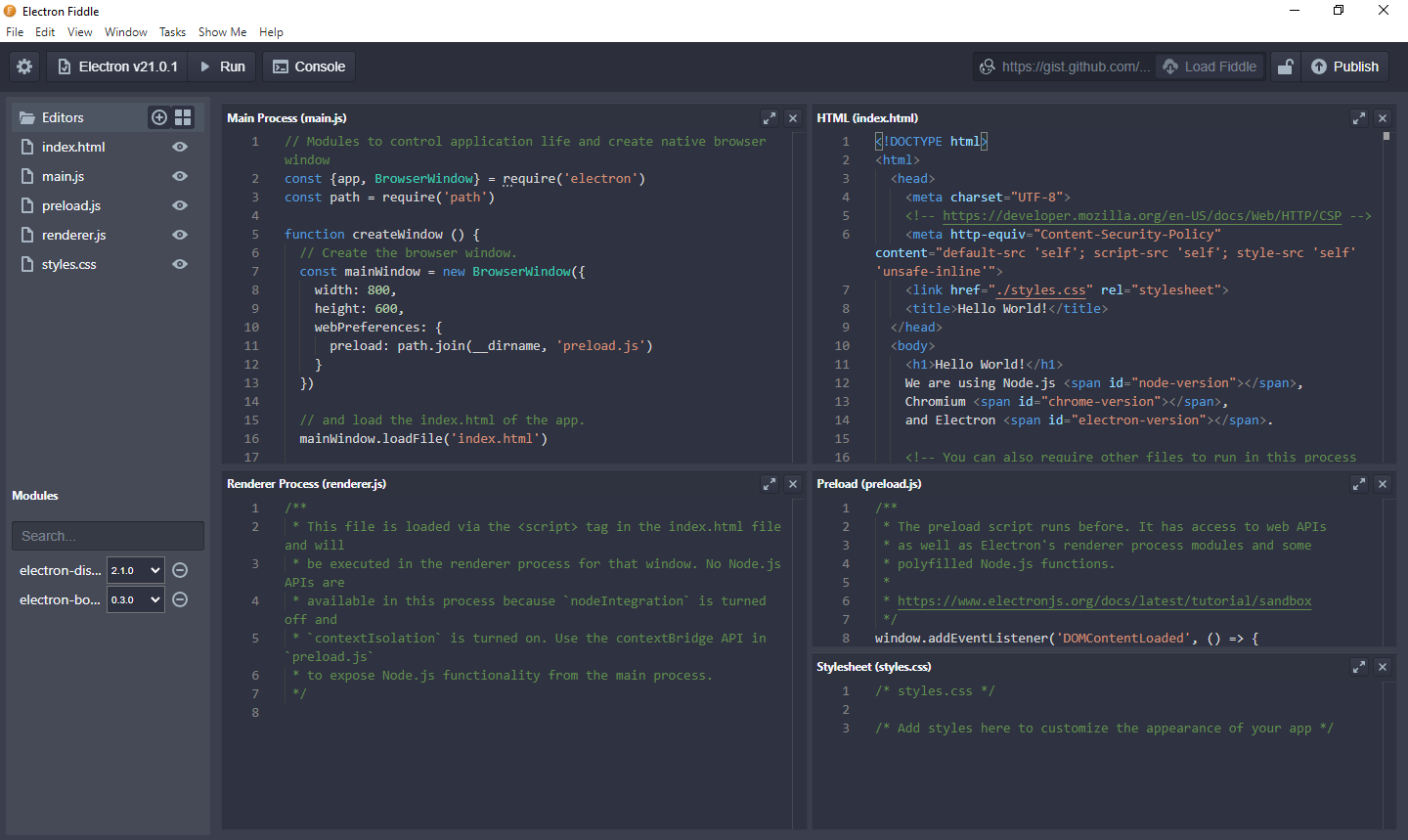
Task: Open the settings gear in toolbar
Action: [24, 66]
